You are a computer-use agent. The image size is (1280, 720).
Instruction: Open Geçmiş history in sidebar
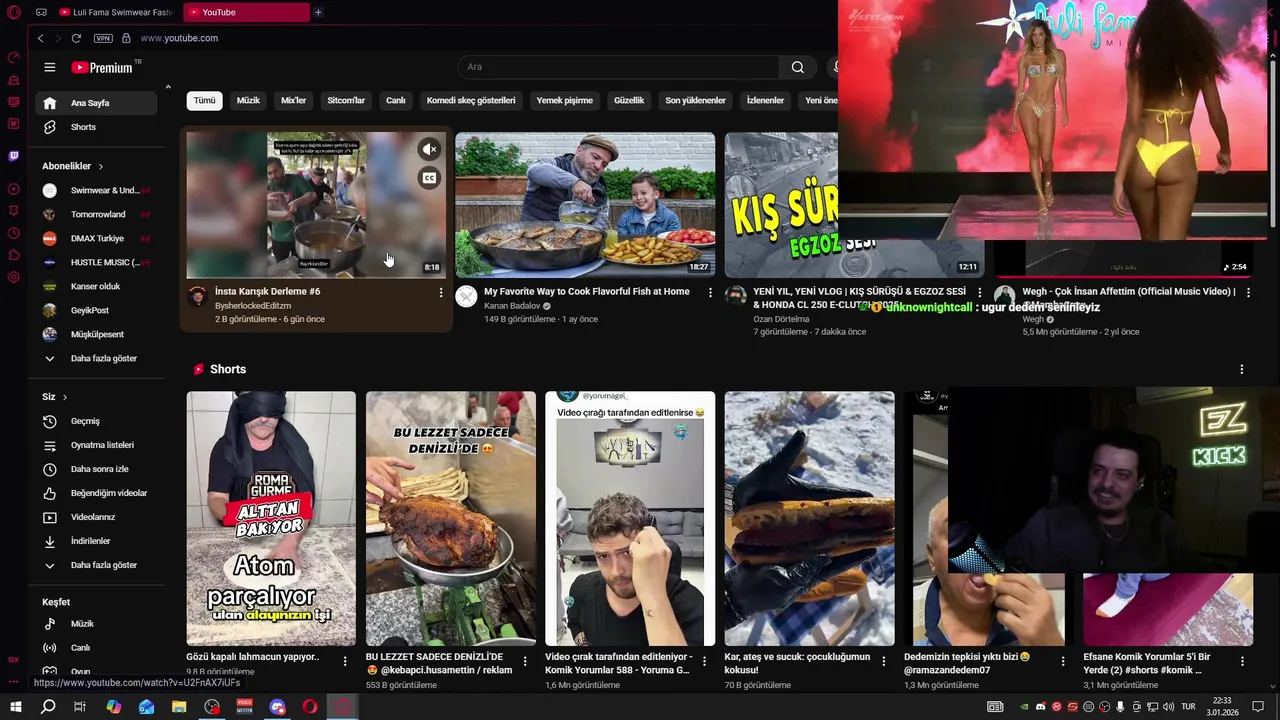coord(98,421)
